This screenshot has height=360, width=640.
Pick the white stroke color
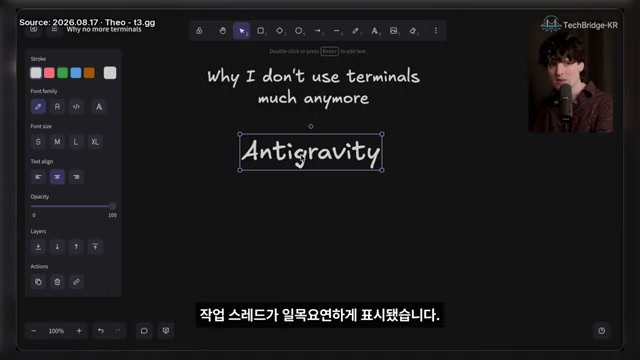click(36, 73)
